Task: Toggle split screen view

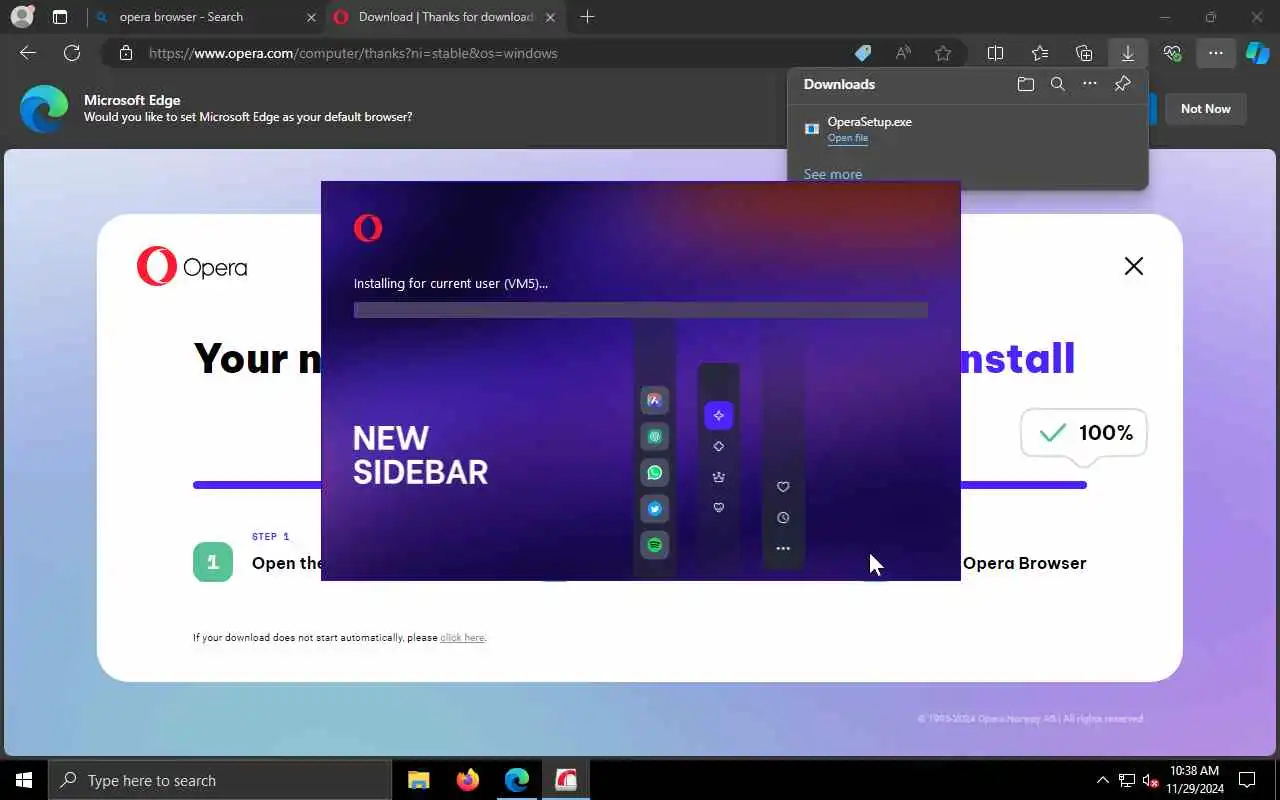Action: [x=995, y=53]
